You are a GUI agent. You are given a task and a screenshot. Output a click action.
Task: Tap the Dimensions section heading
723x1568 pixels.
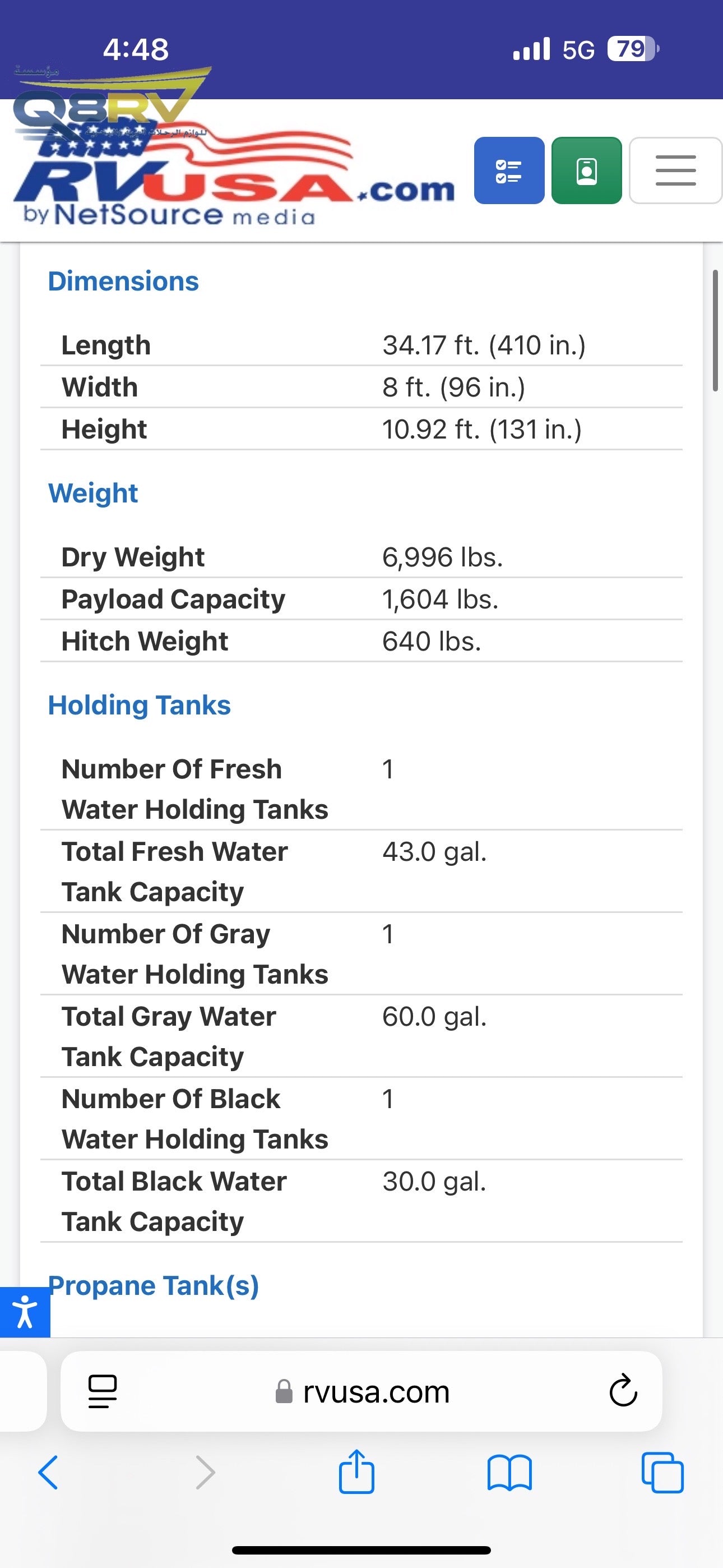pyautogui.click(x=123, y=282)
